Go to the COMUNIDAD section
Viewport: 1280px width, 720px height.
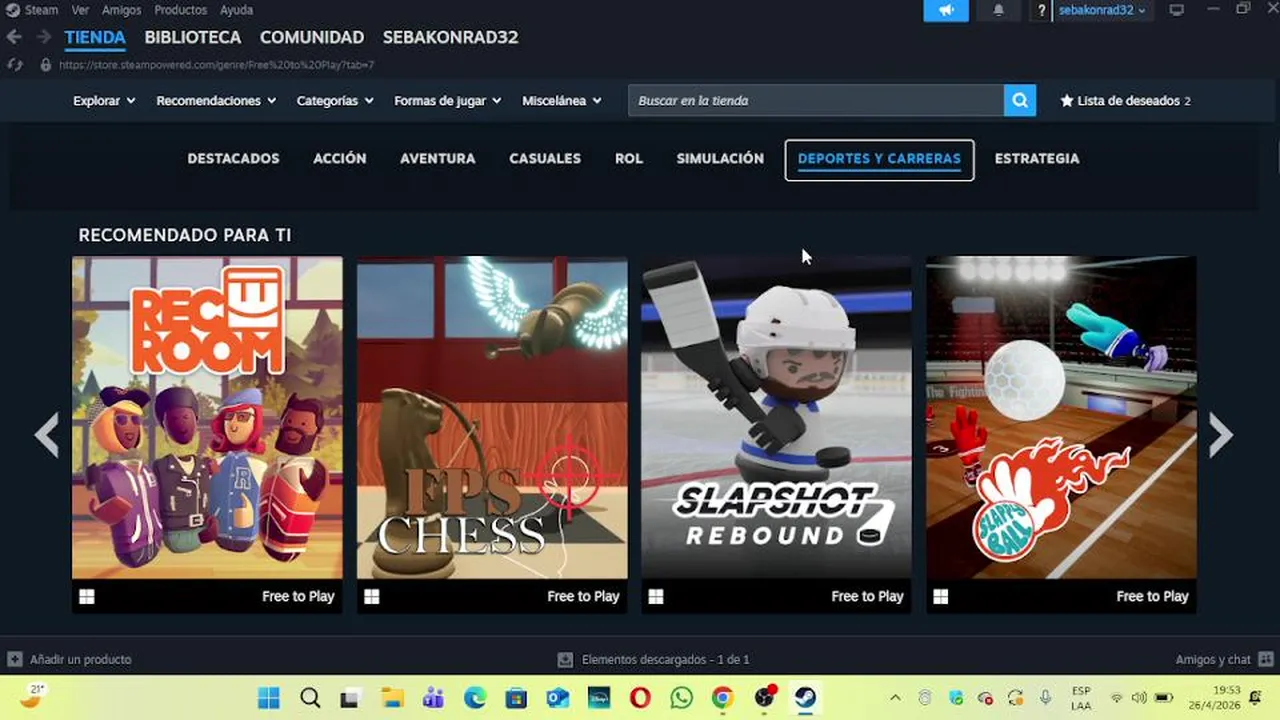coord(312,37)
